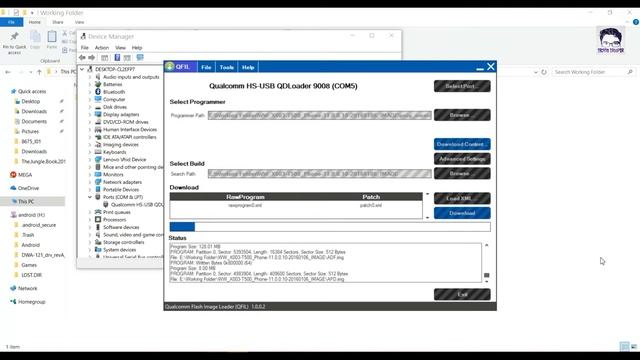Viewport: 640px width, 360px height.
Task: Open the QFIL File menu
Action: 206,67
